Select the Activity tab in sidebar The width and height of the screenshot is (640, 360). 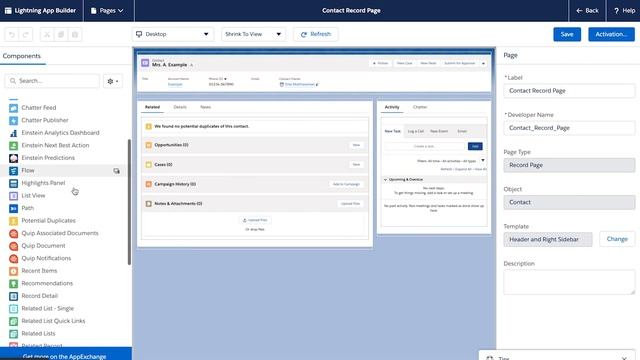coord(392,107)
